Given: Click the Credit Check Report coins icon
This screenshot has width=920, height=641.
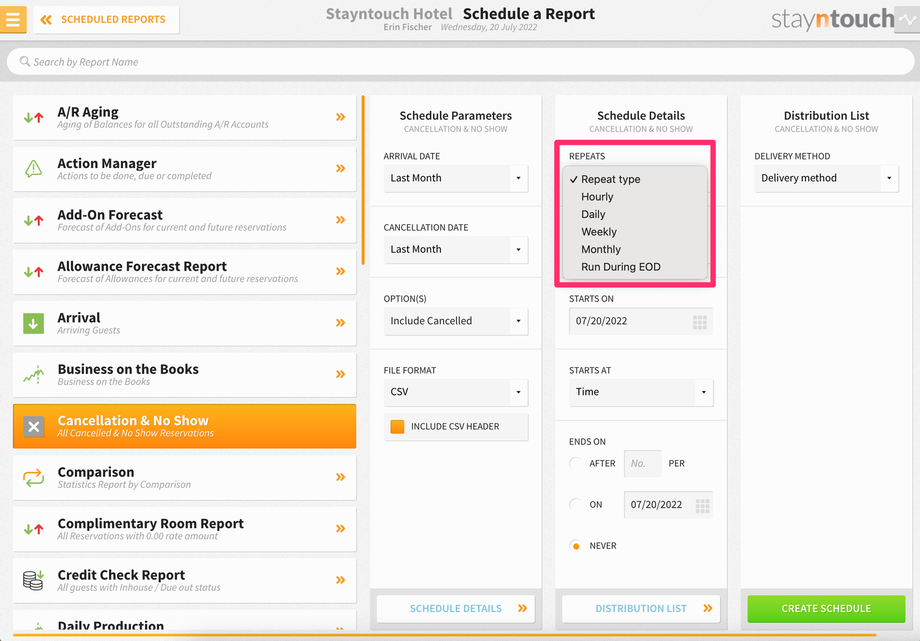Looking at the screenshot, I should 33,580.
